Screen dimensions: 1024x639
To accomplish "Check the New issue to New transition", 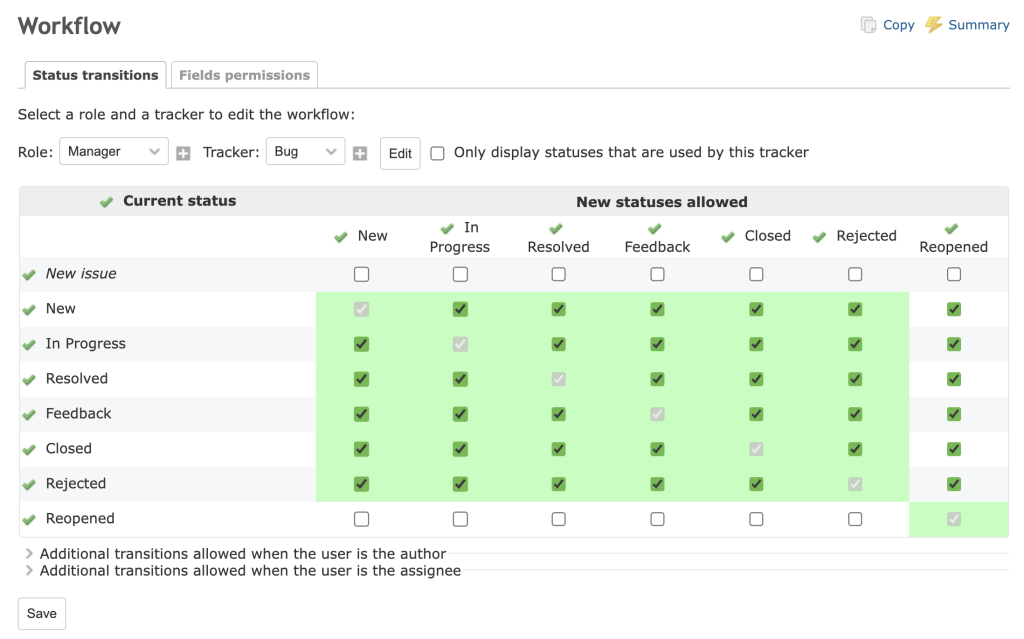I will [361, 273].
